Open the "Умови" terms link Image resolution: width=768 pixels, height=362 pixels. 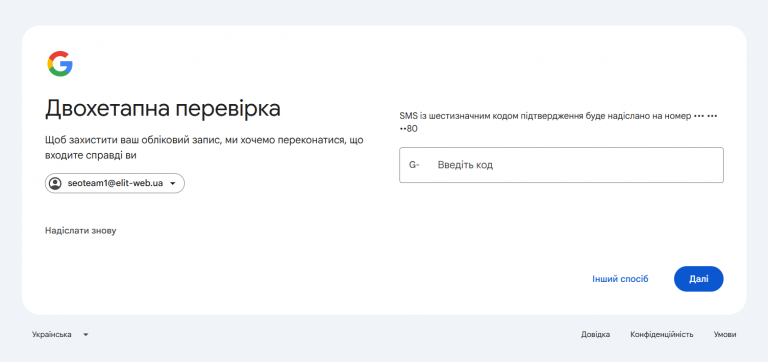(x=725, y=335)
